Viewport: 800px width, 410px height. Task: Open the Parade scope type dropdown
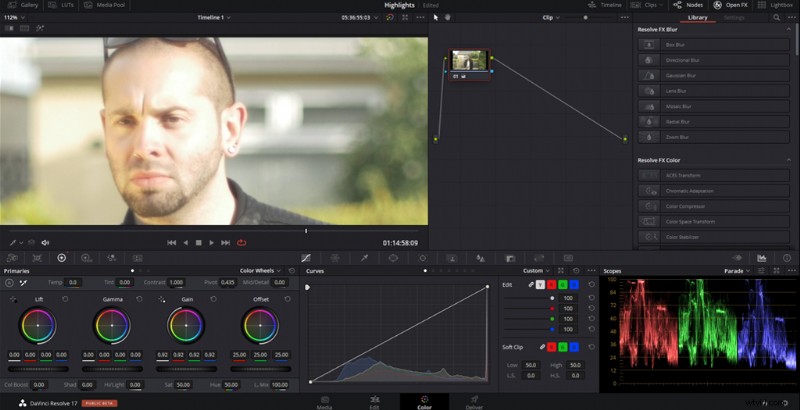click(x=737, y=271)
